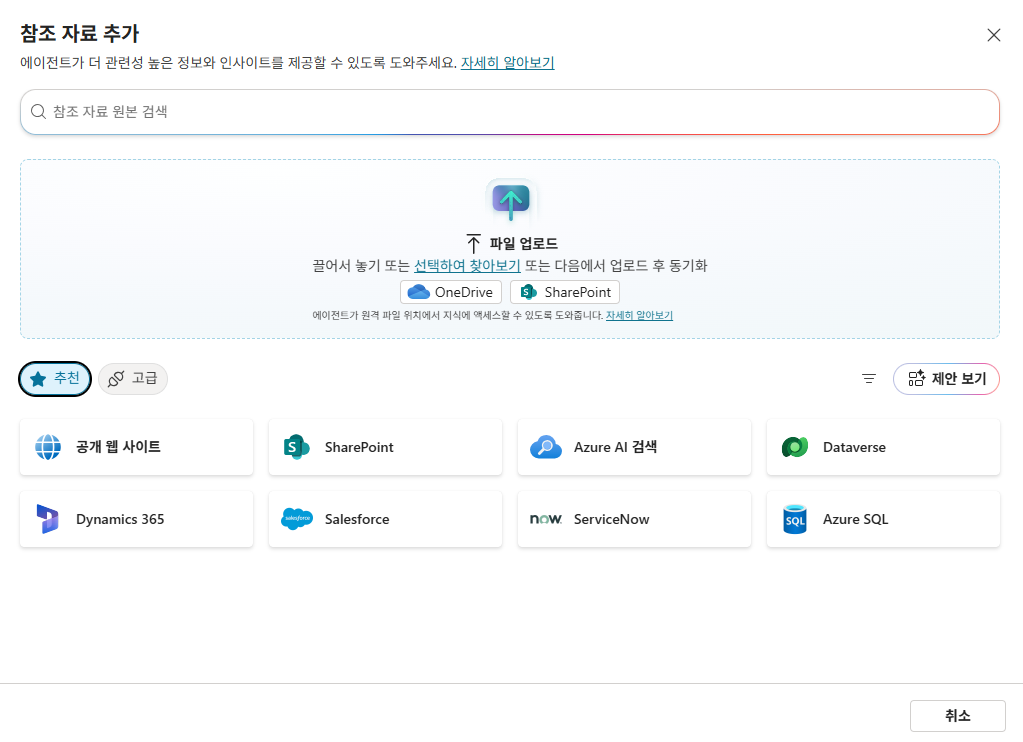Switch to the 고급 tab
Image resolution: width=1023 pixels, height=742 pixels.
coord(132,379)
